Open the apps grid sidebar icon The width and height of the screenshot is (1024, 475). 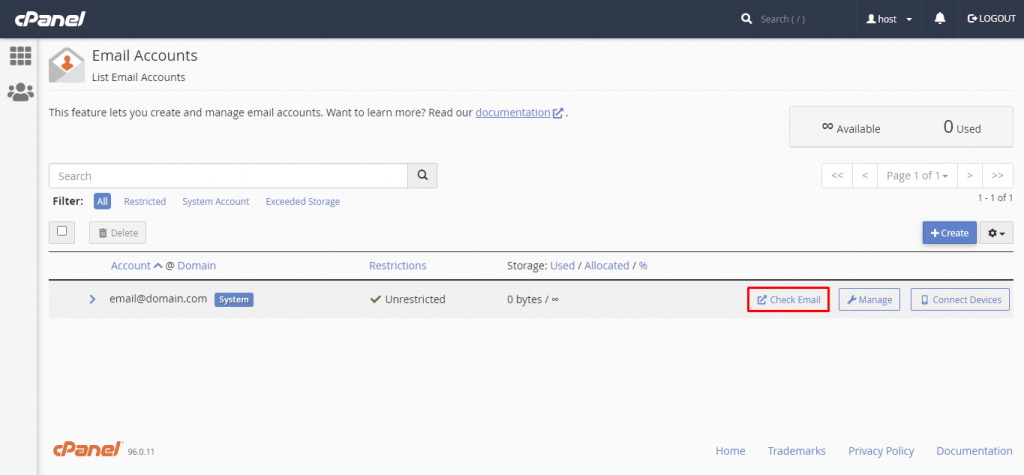click(x=20, y=56)
